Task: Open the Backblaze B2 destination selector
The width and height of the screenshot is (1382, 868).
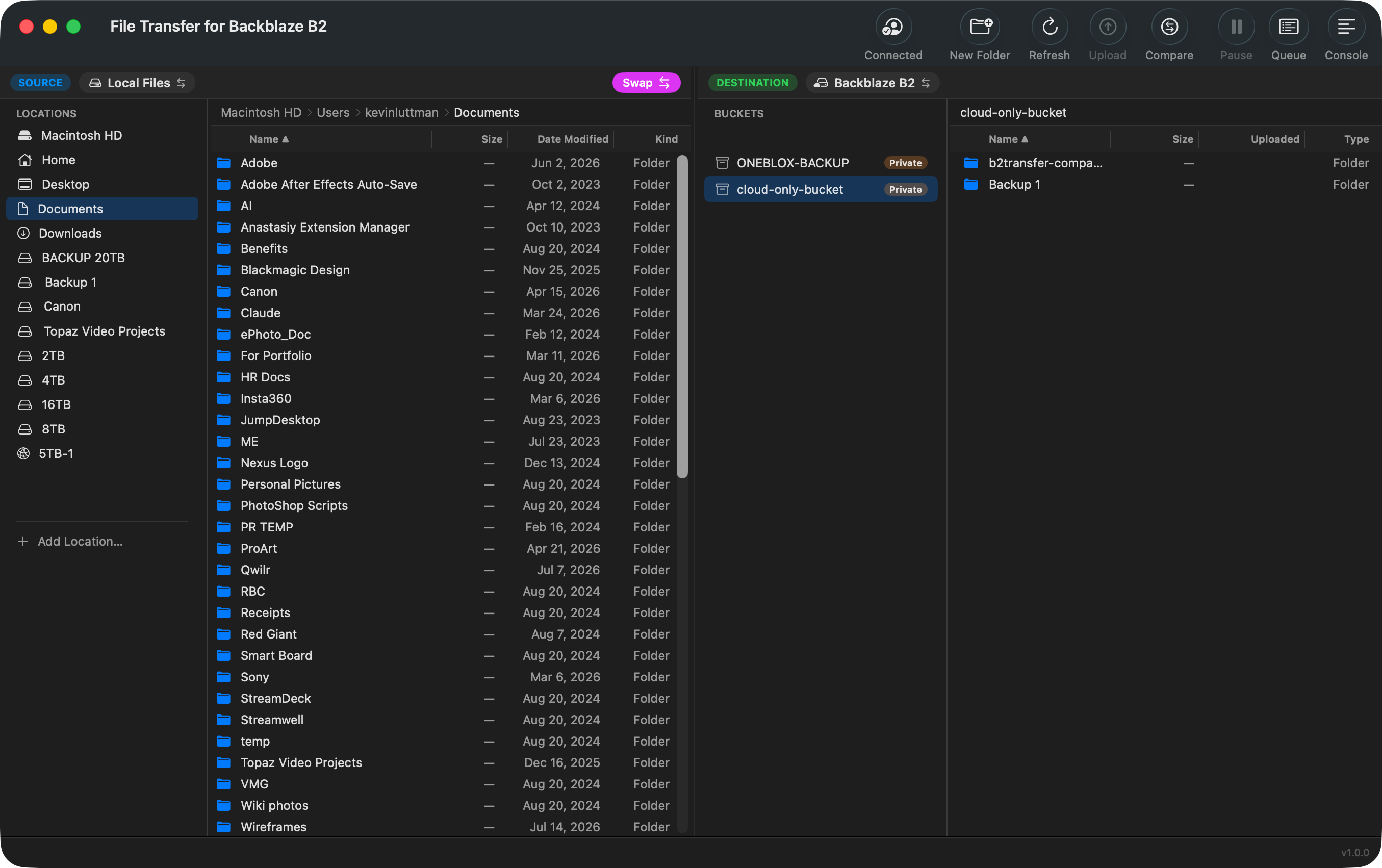Action: click(873, 83)
